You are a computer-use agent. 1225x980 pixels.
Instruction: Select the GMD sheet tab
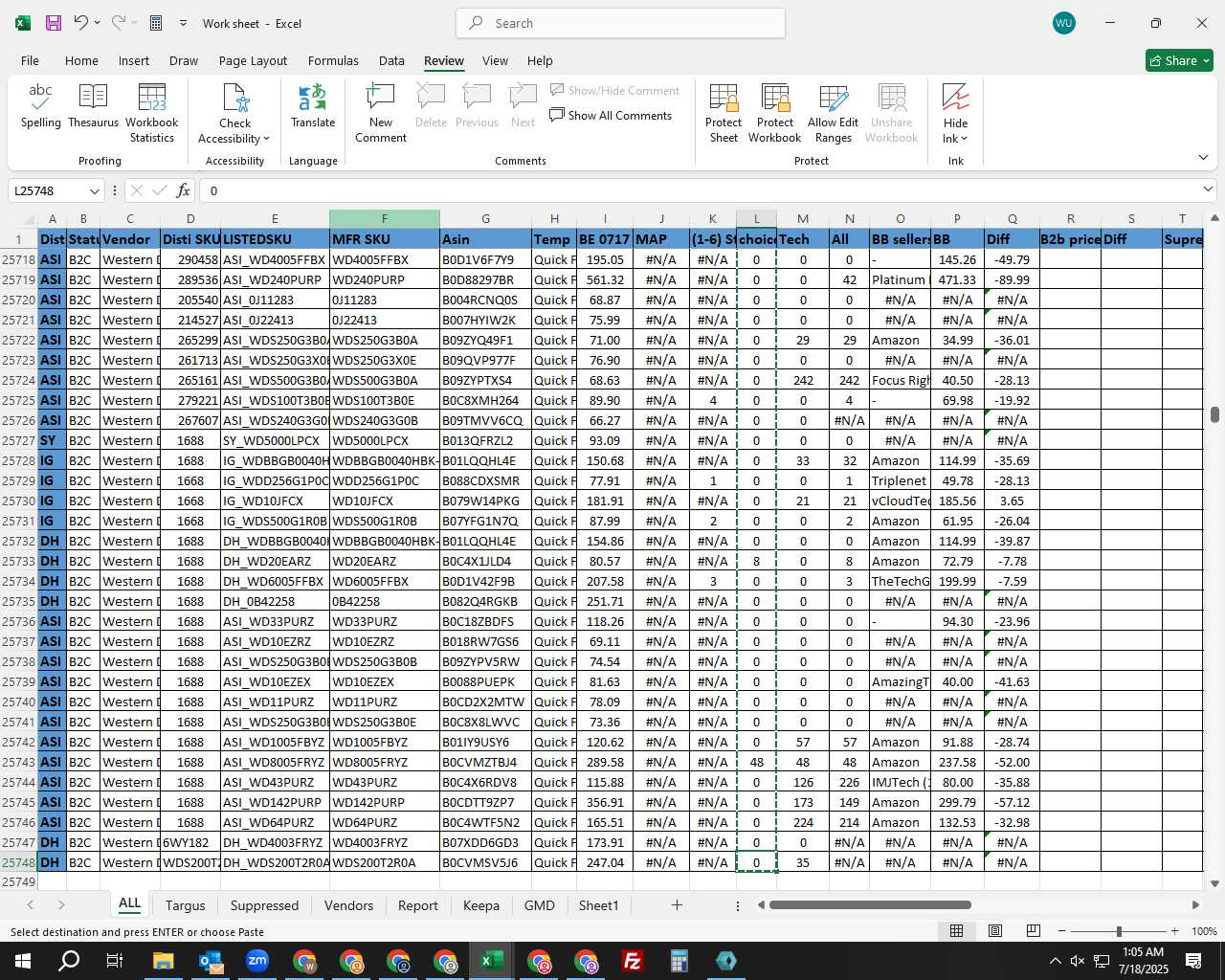539,905
